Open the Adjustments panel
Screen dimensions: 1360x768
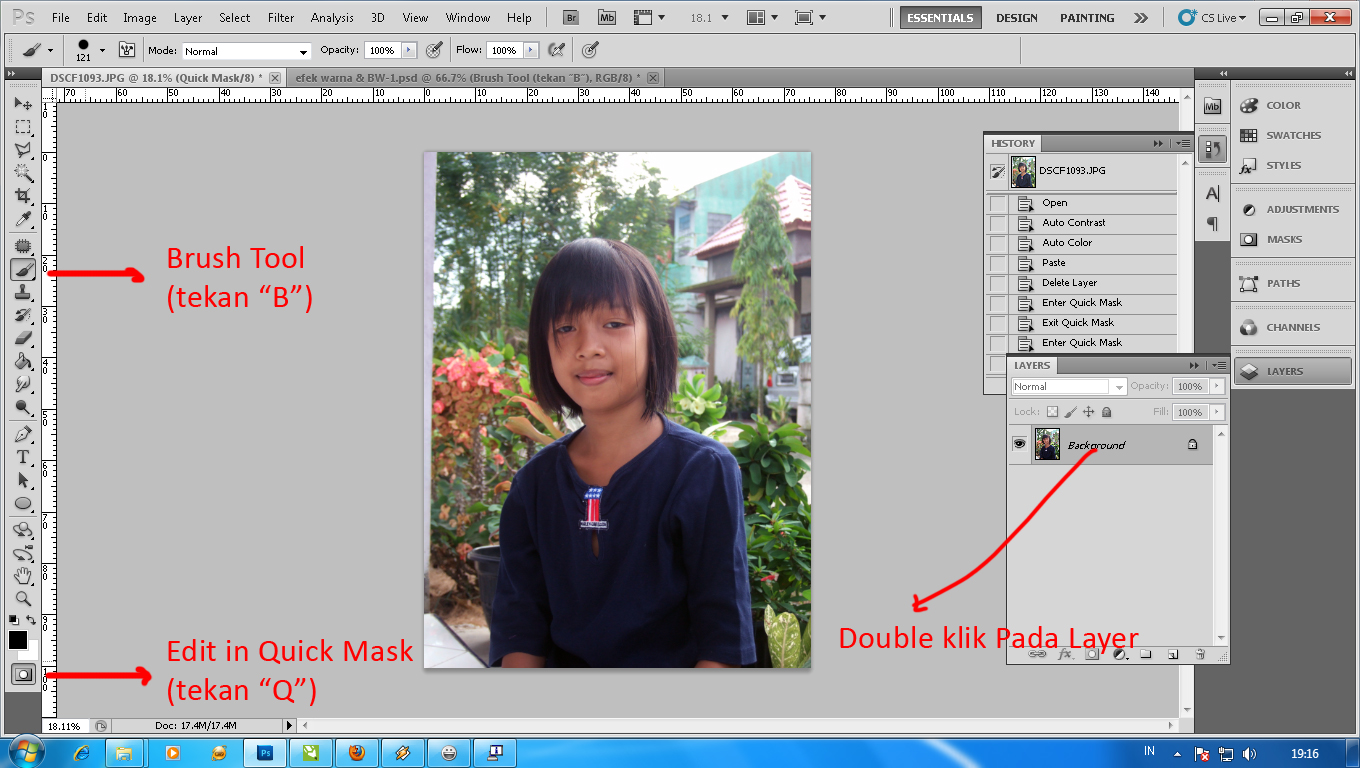(x=1293, y=209)
